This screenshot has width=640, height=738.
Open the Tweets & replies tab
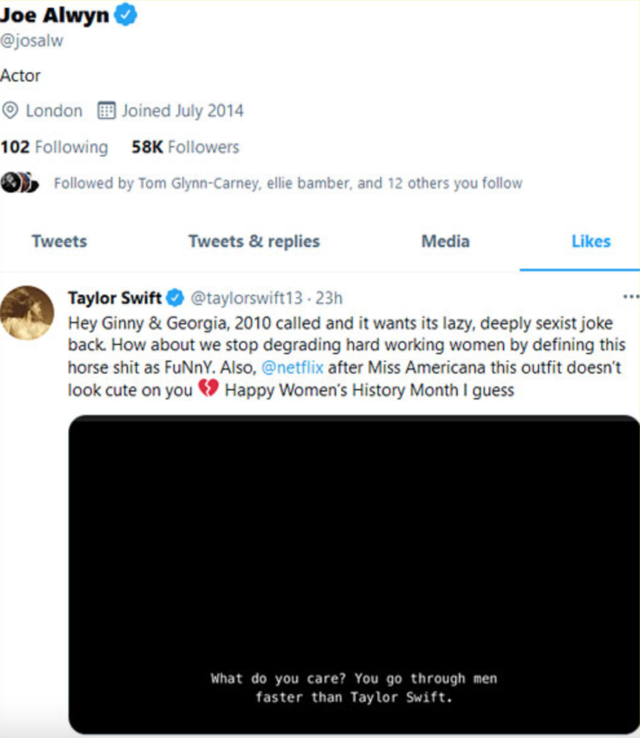tap(254, 241)
